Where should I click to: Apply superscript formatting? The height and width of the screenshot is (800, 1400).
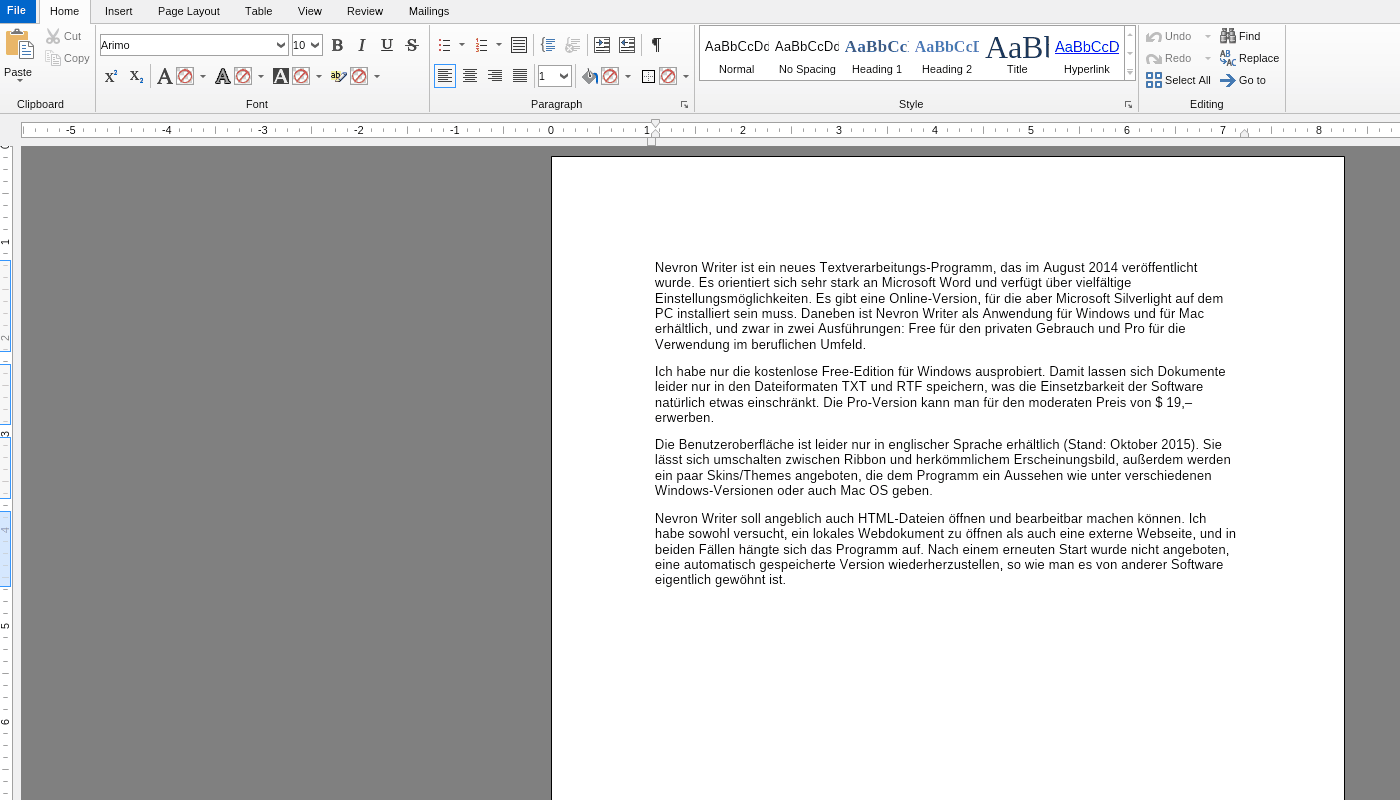(x=111, y=76)
